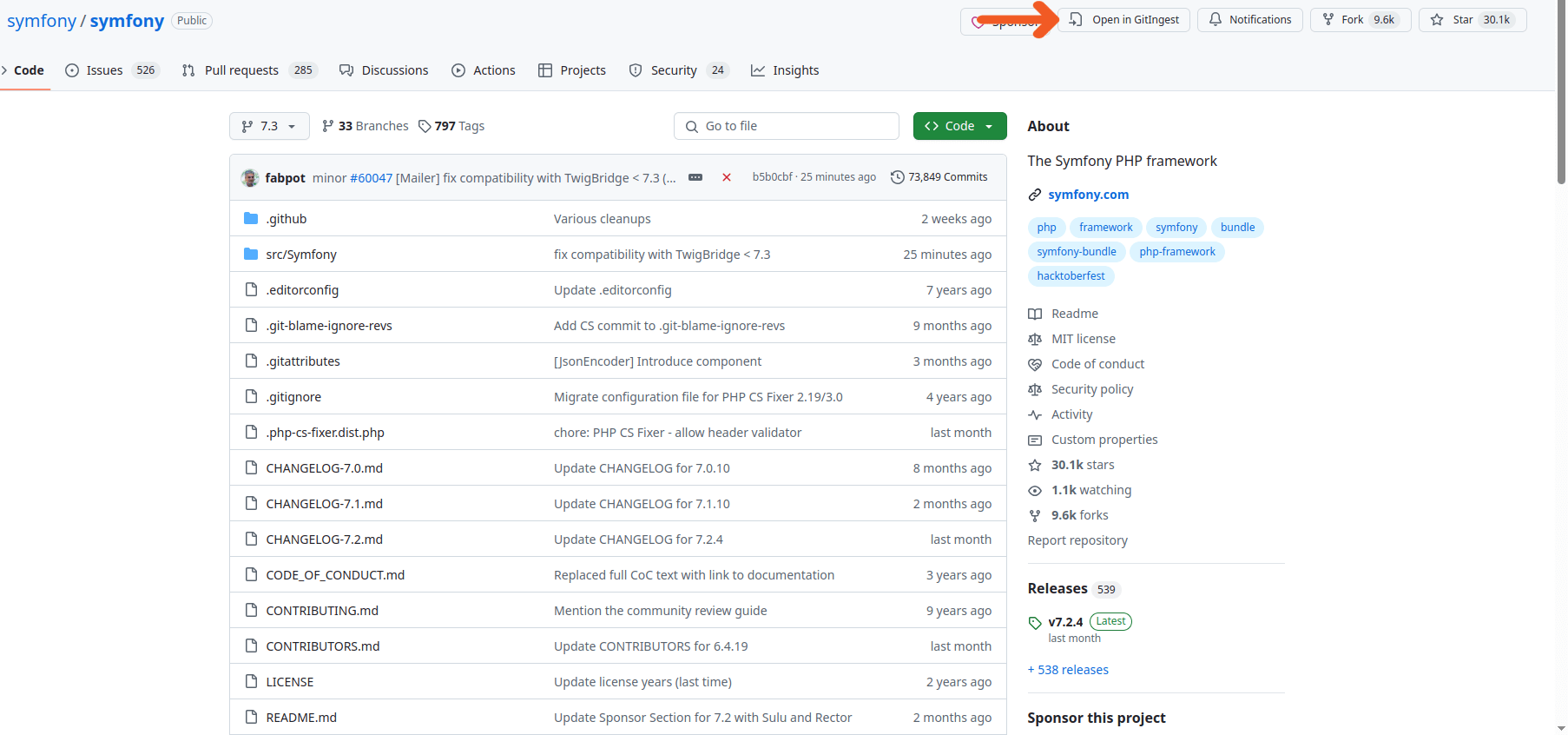Click the .github folder icon
The height and width of the screenshot is (735, 1568).
pyautogui.click(x=251, y=218)
